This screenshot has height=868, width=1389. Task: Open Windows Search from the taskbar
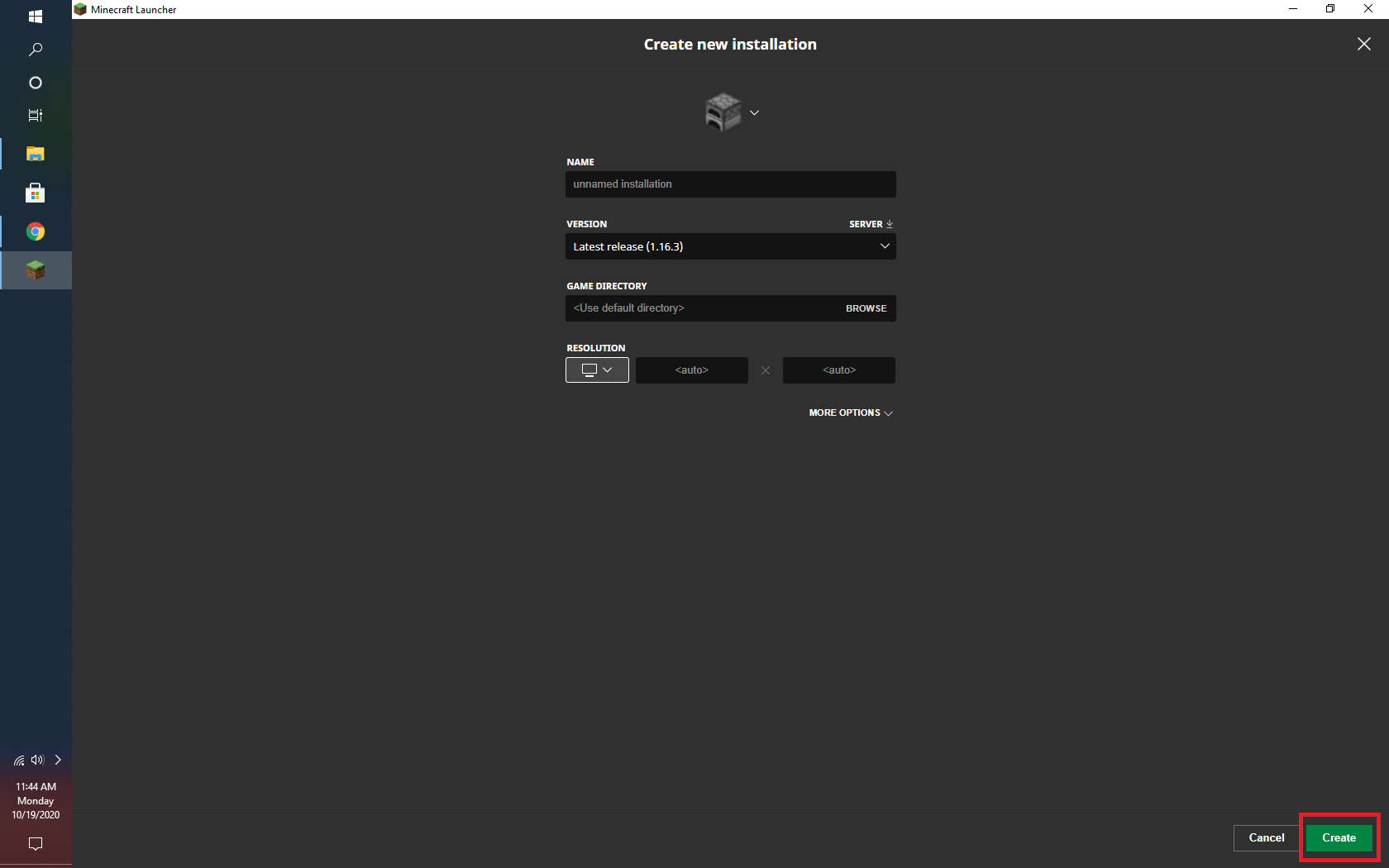coord(36,50)
